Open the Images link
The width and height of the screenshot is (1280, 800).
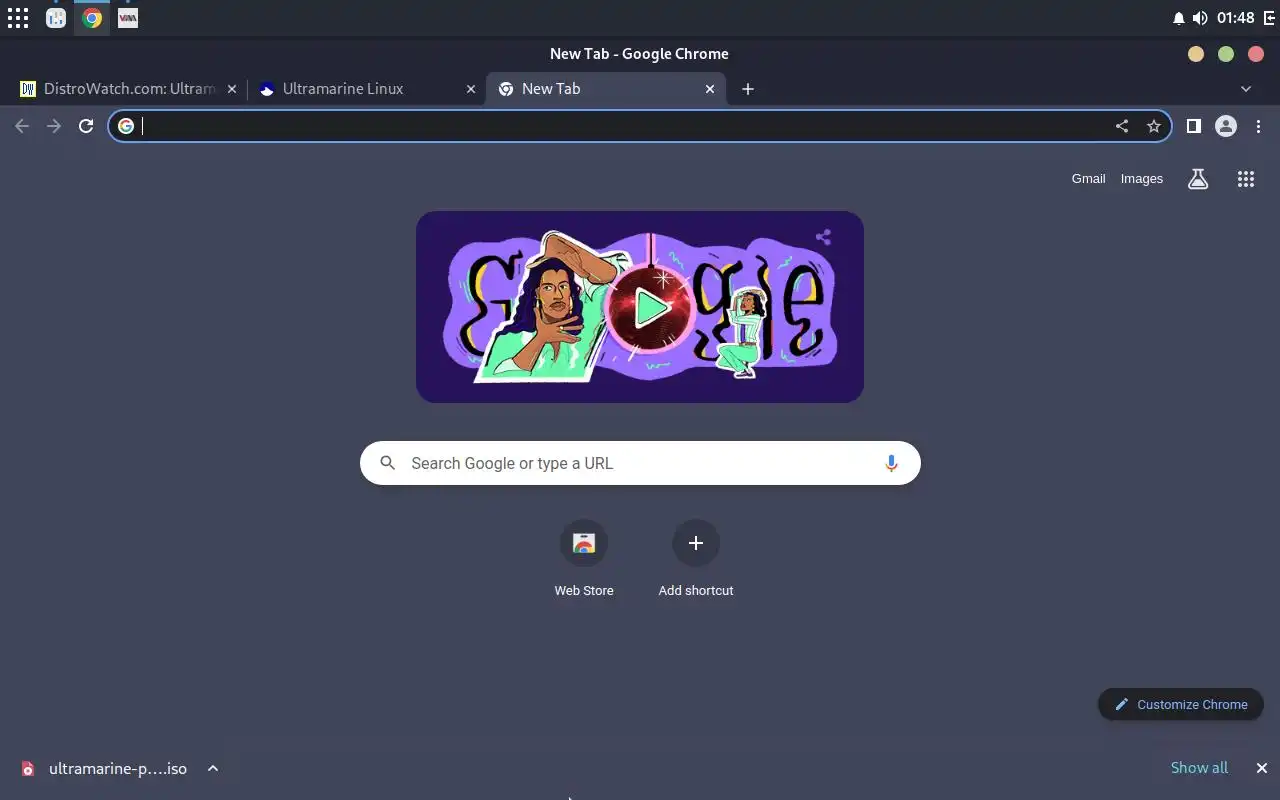[1142, 179]
